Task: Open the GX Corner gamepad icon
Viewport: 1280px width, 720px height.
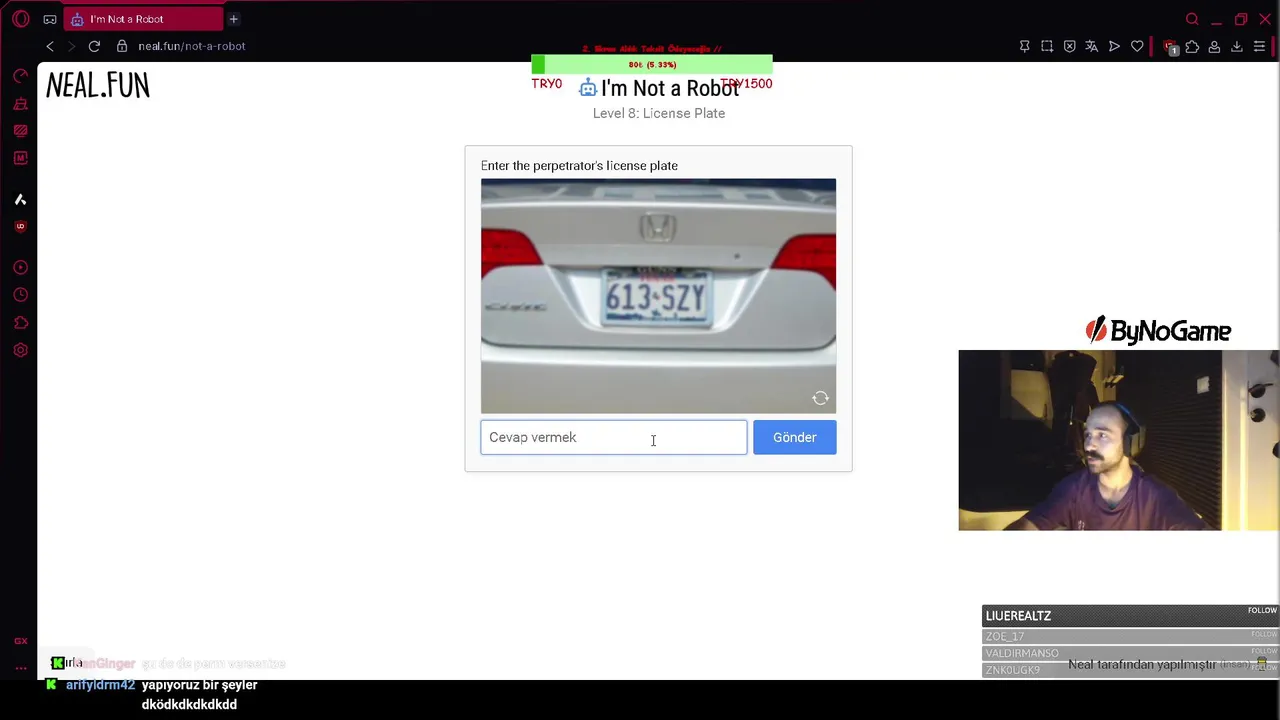Action: (50, 19)
